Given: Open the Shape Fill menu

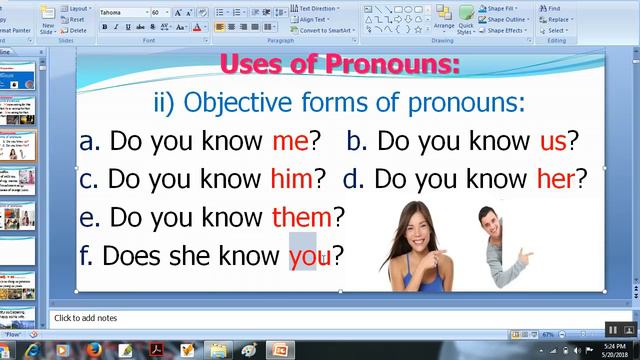Looking at the screenshot, I should click(498, 8).
